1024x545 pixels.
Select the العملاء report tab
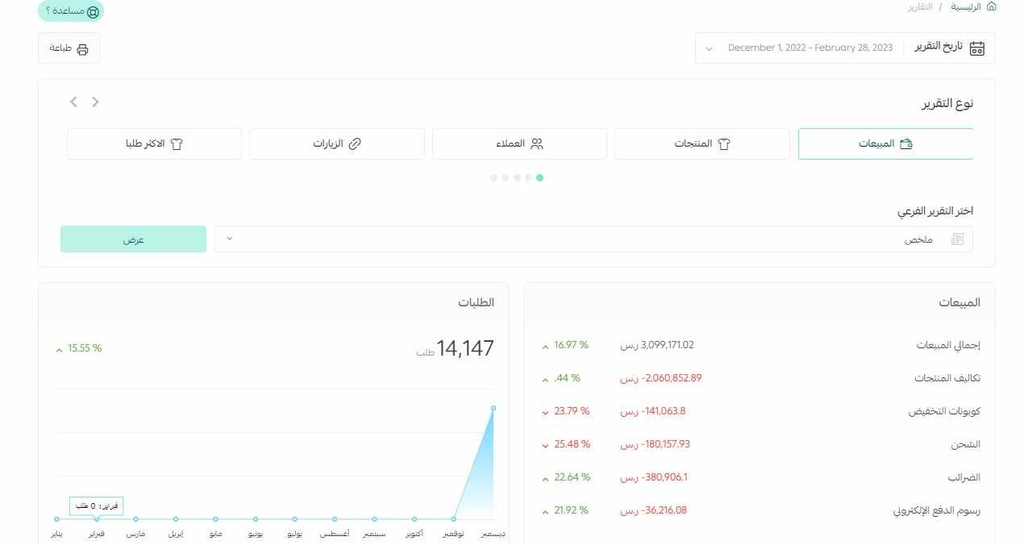[519, 144]
